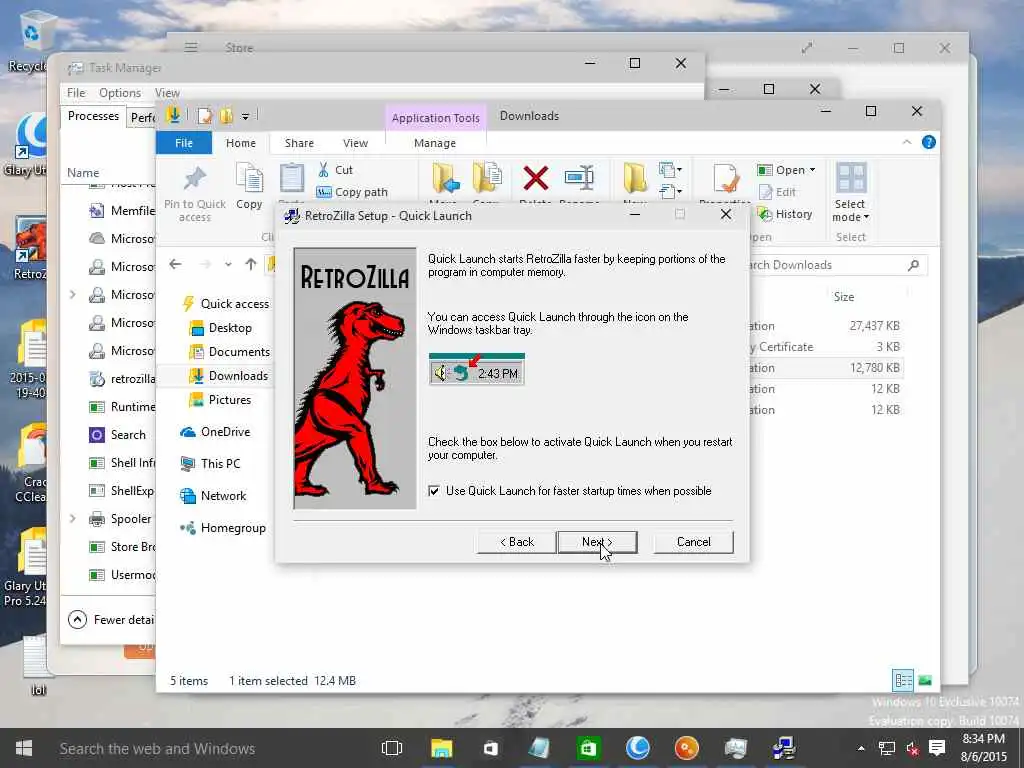Image resolution: width=1024 pixels, height=768 pixels.
Task: Click the Windows Start button
Action: click(24, 748)
